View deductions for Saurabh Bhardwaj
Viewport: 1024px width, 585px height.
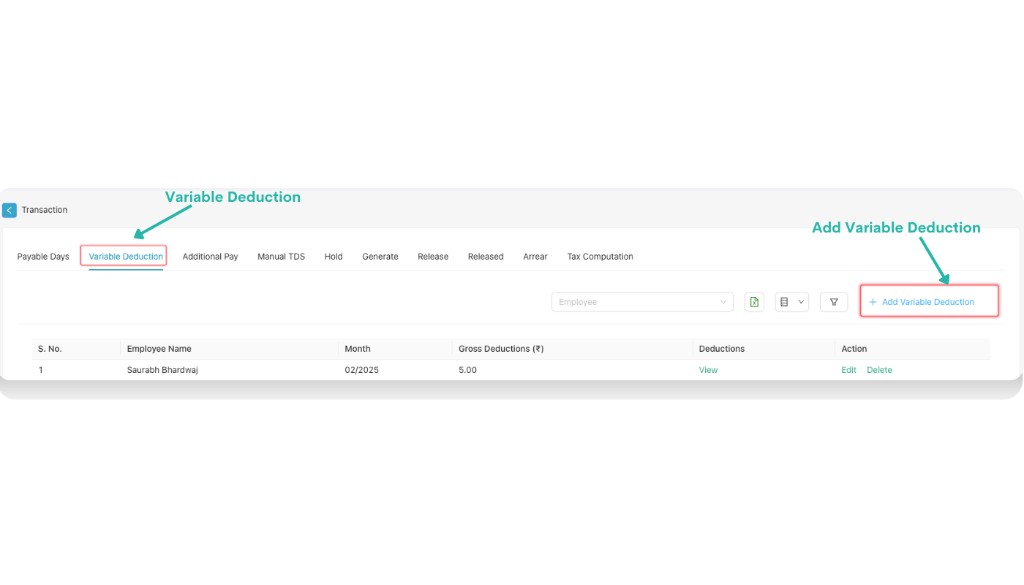click(x=707, y=369)
